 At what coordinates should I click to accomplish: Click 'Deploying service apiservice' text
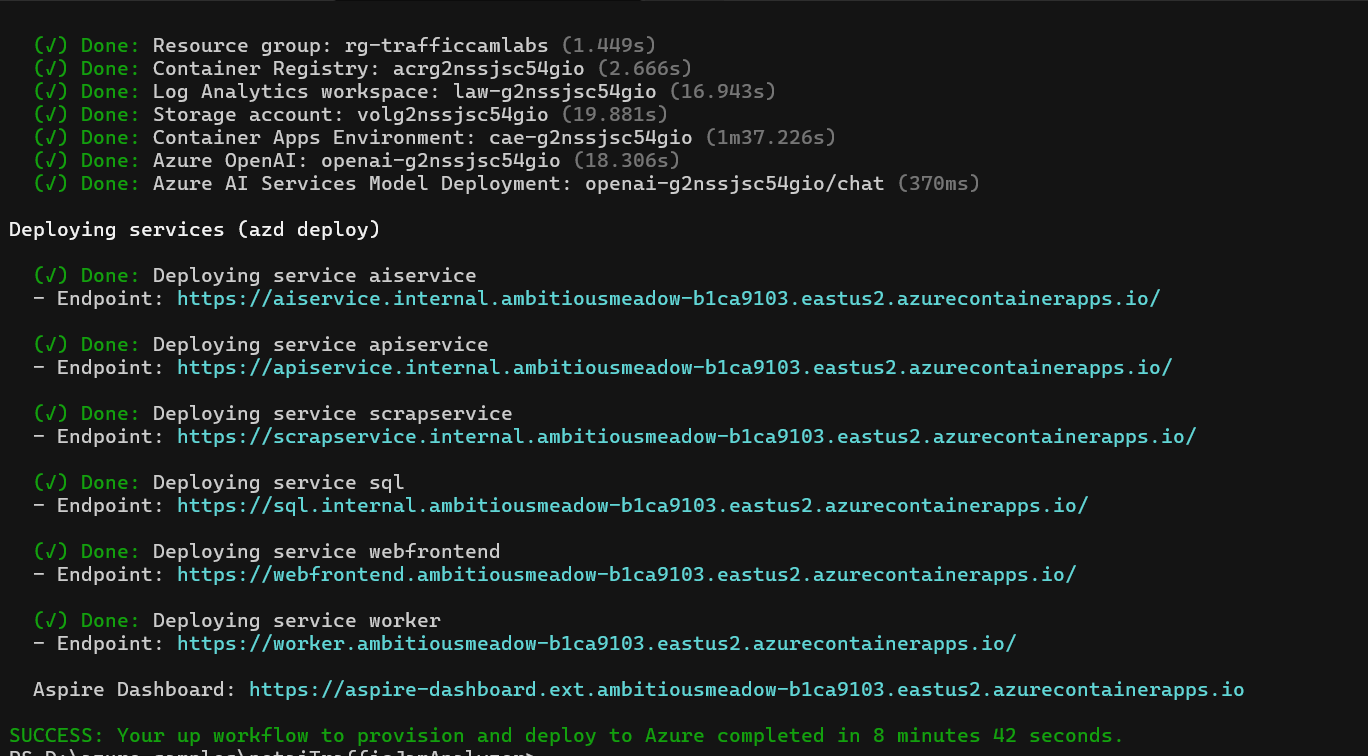tap(321, 344)
